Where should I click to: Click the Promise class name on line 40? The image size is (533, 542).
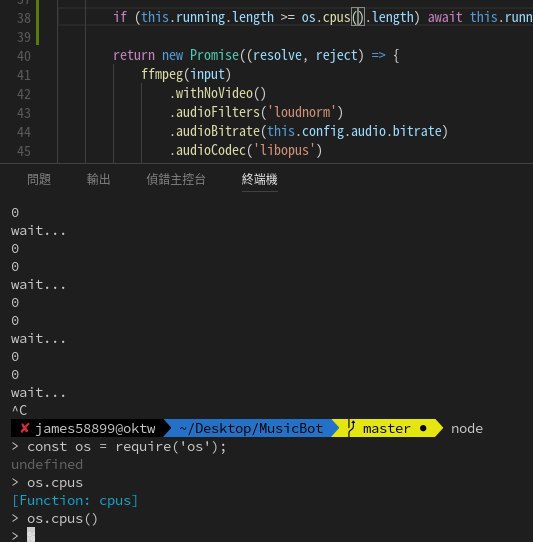pos(214,55)
